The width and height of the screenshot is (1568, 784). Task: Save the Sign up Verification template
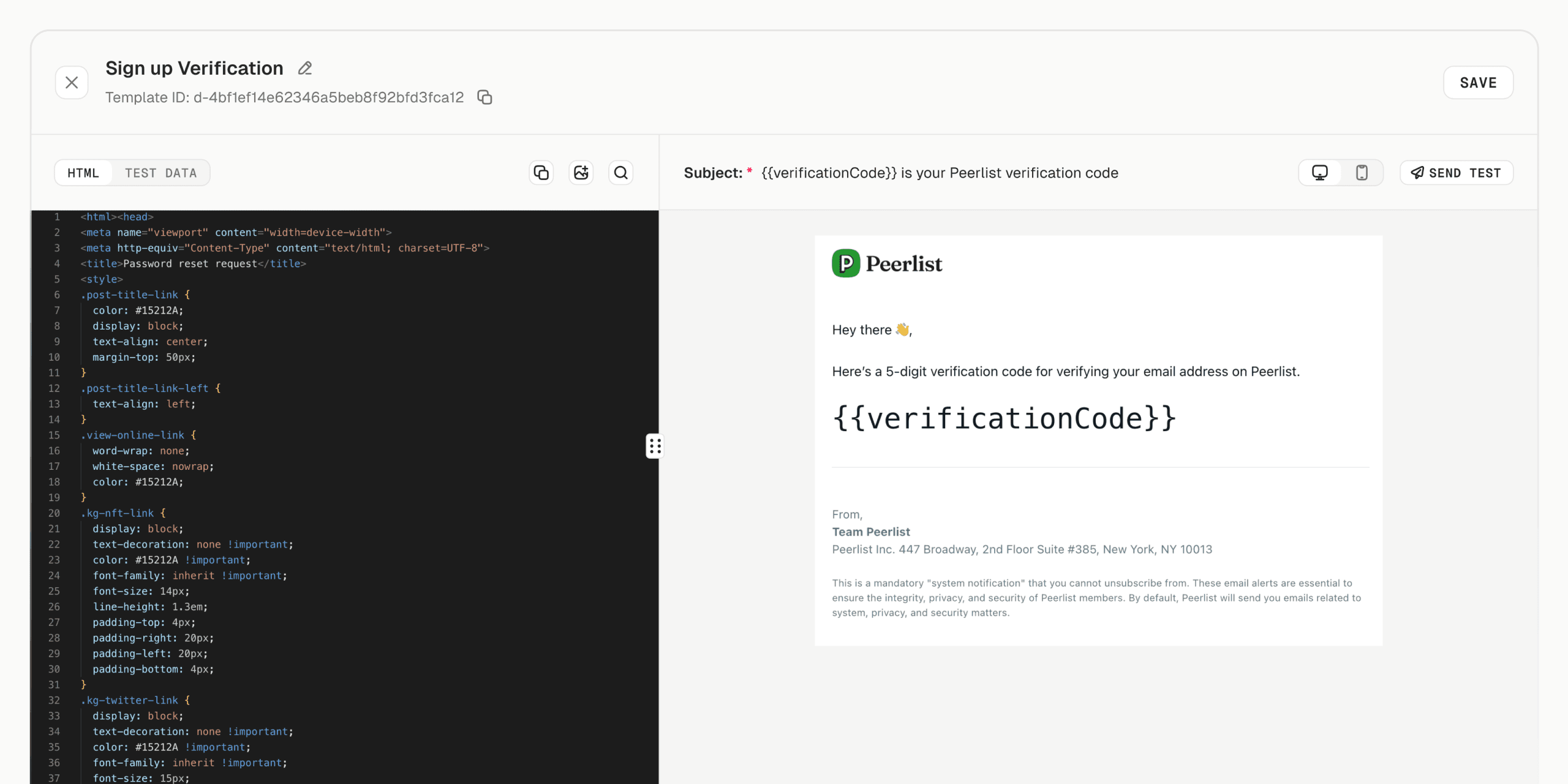(x=1478, y=82)
